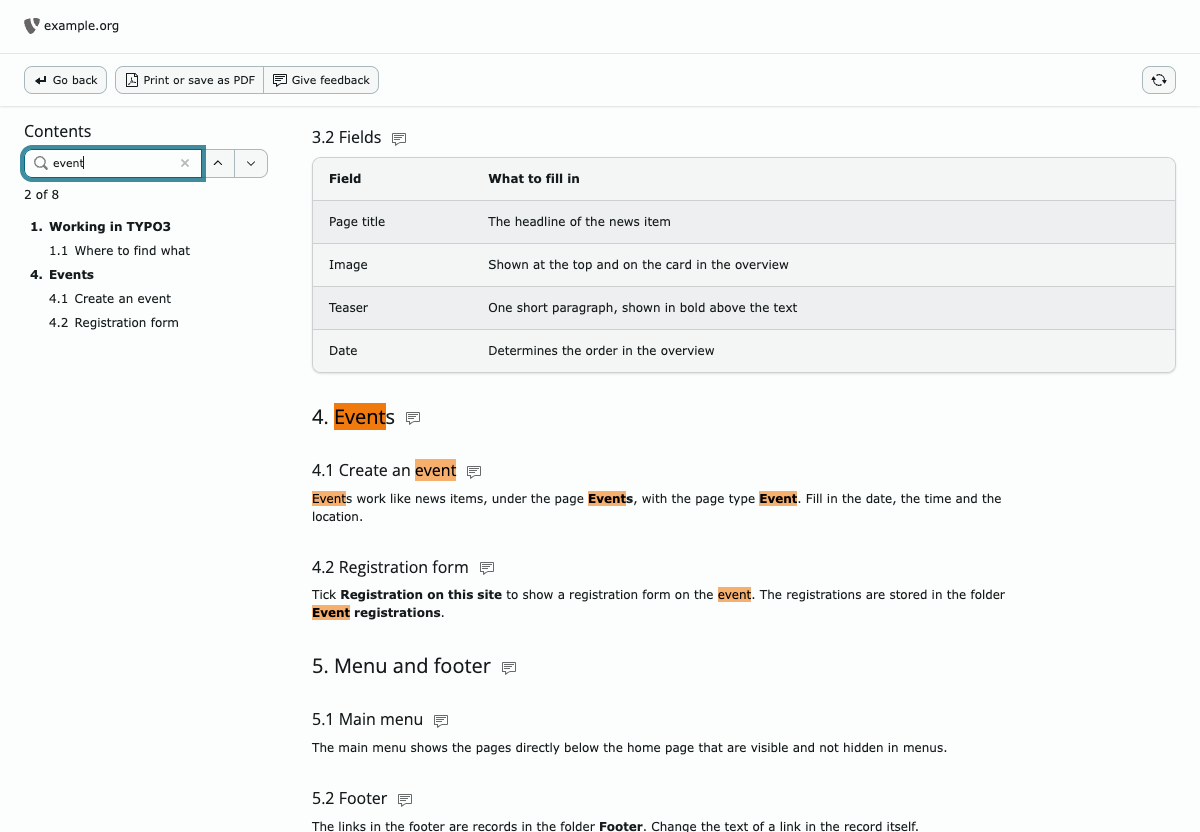
Task: Click the "example.org" site name
Action: [x=81, y=26]
